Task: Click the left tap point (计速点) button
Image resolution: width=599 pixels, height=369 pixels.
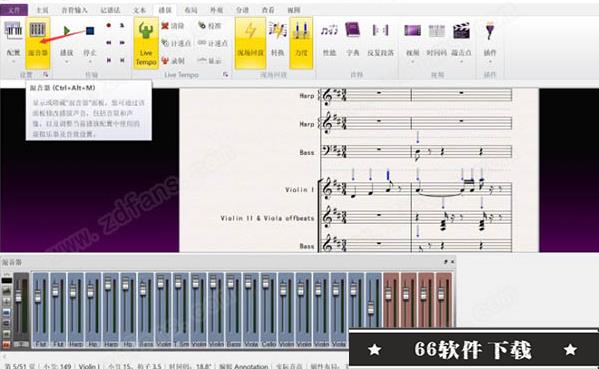Action: point(176,43)
